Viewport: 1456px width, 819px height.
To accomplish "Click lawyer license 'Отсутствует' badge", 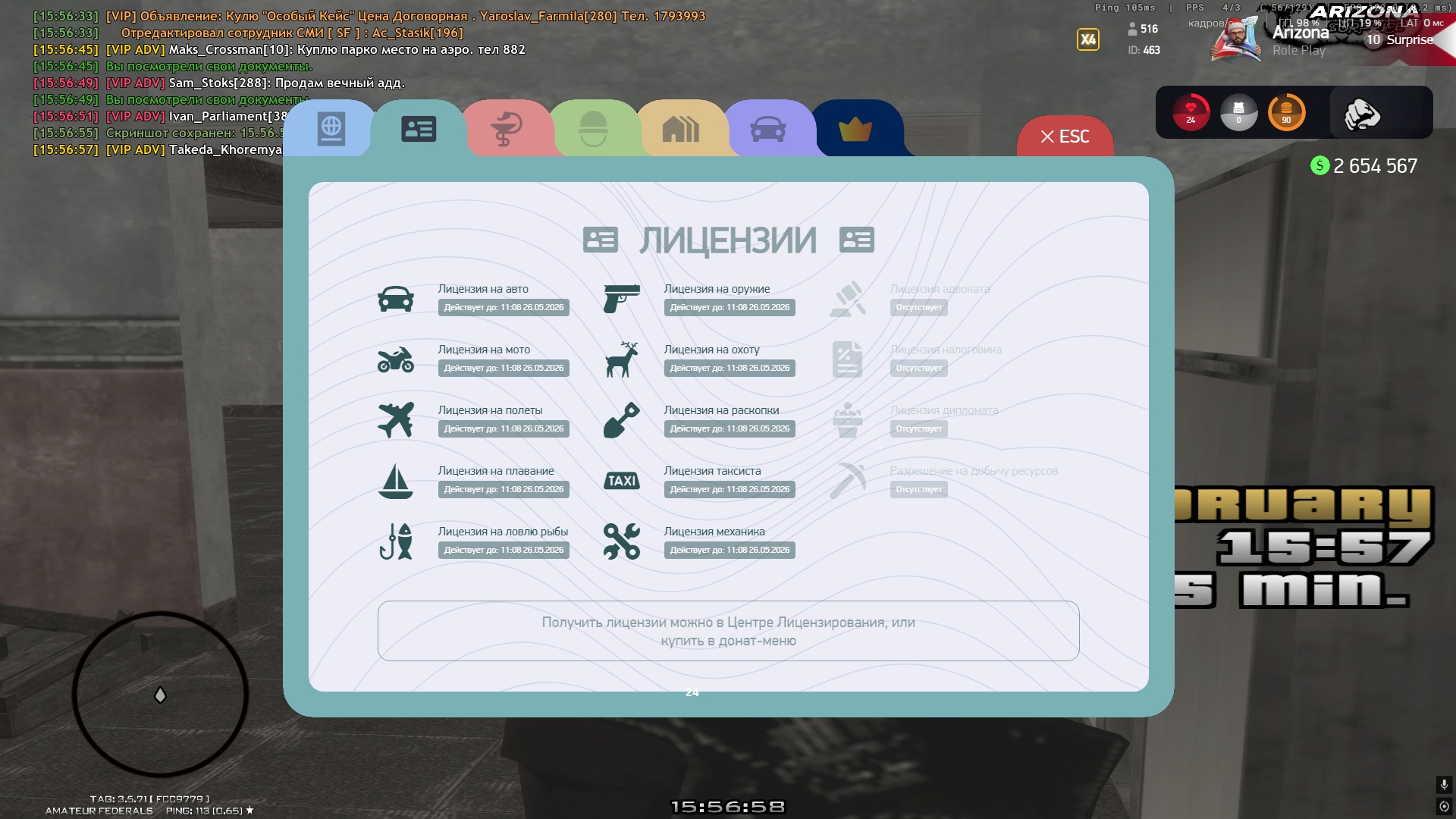I will point(918,307).
